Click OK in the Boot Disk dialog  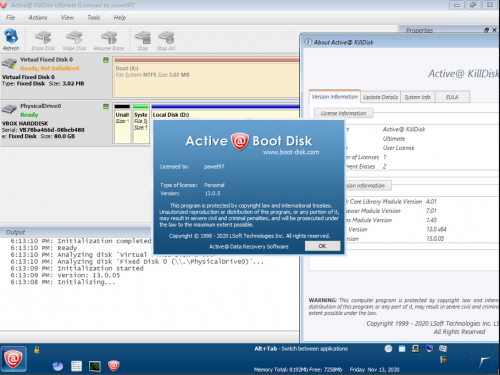pos(322,246)
